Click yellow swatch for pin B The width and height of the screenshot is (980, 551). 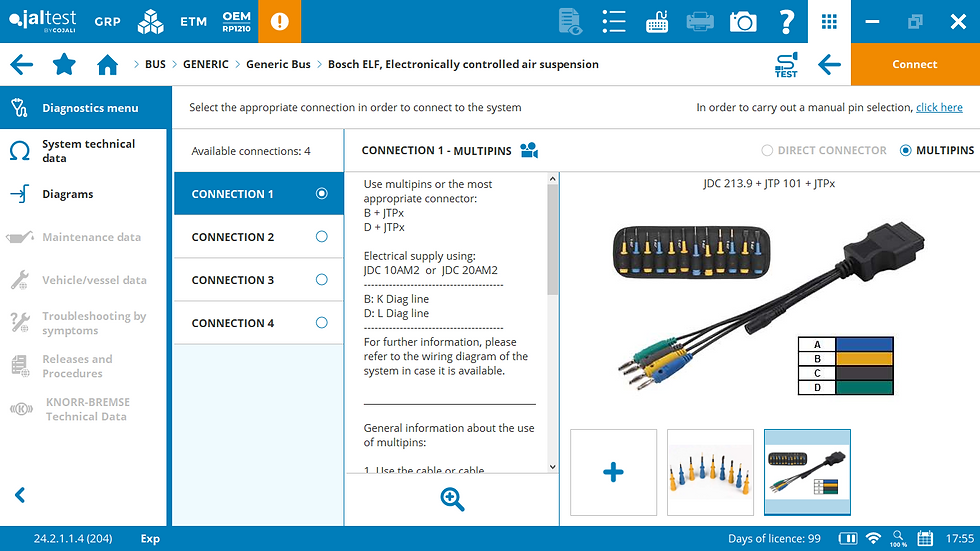pyautogui.click(x=864, y=359)
